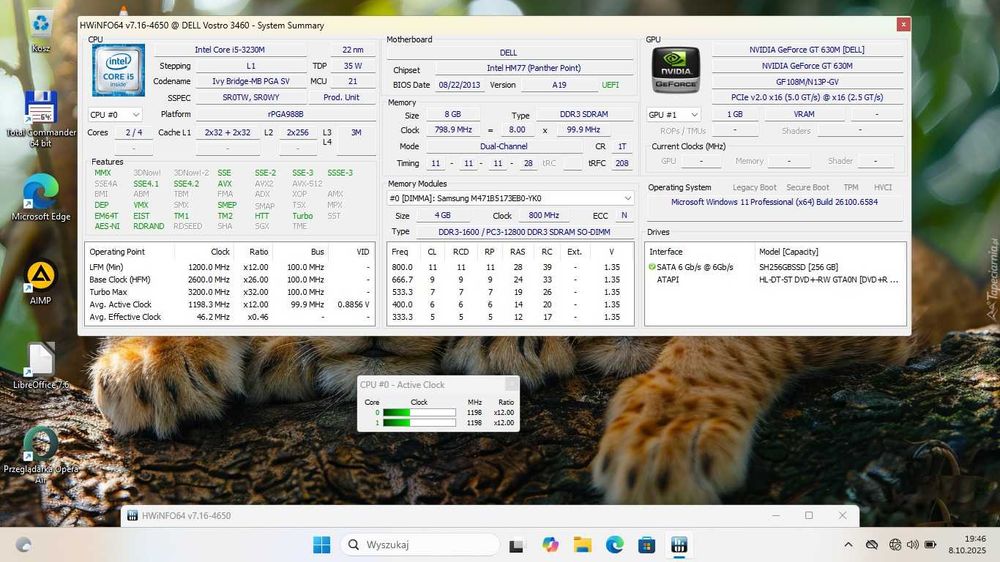Viewport: 1000px width, 562px height.
Task: Expand the CPU #0 selector dropdown
Action: pos(115,115)
